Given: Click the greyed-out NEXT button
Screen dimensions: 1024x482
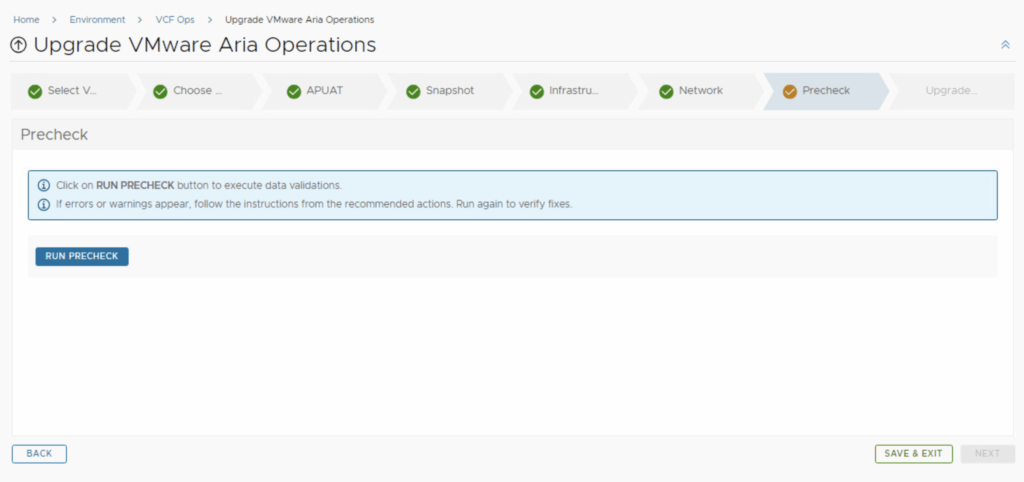Looking at the screenshot, I should pyautogui.click(x=987, y=454).
